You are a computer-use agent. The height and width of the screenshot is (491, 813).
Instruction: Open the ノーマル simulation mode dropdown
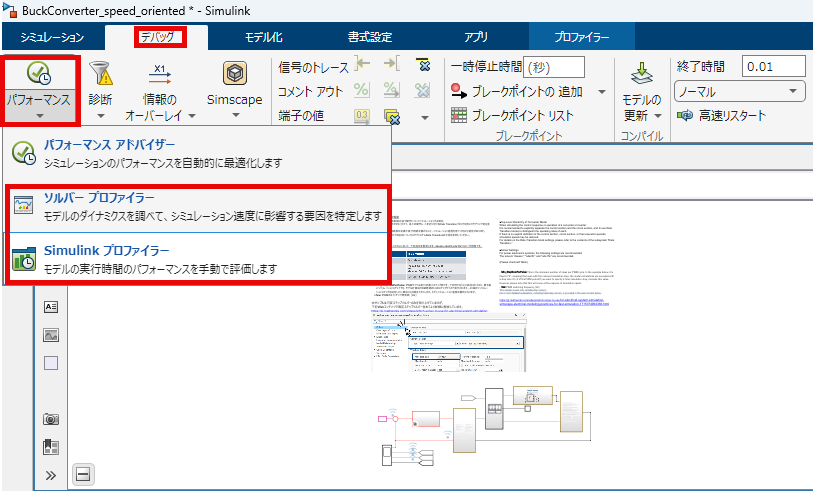point(739,91)
